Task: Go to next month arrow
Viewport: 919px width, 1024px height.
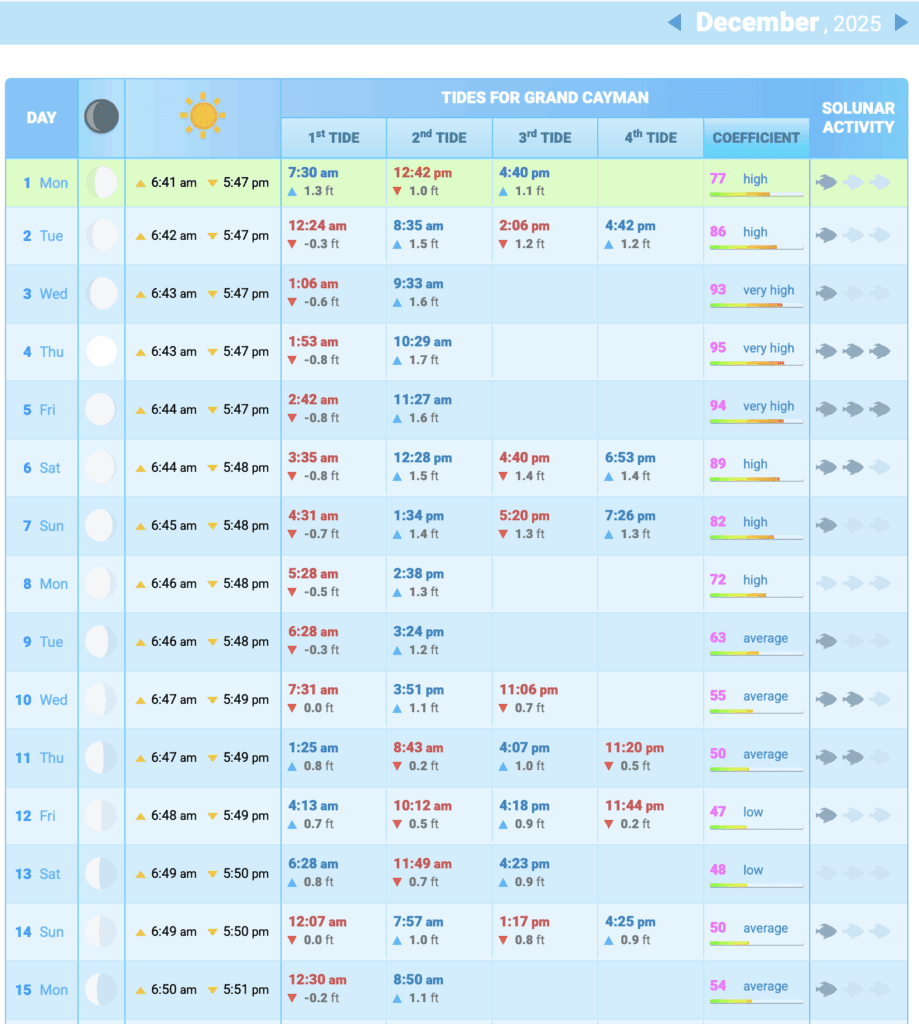Action: 901,22
